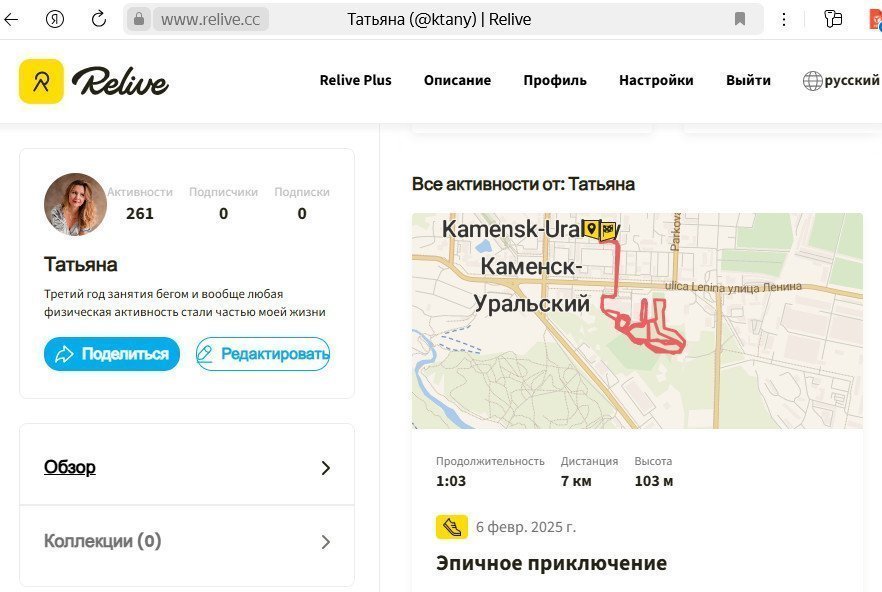The height and width of the screenshot is (592, 882).
Task: Click Подписки count 0
Action: (302, 214)
